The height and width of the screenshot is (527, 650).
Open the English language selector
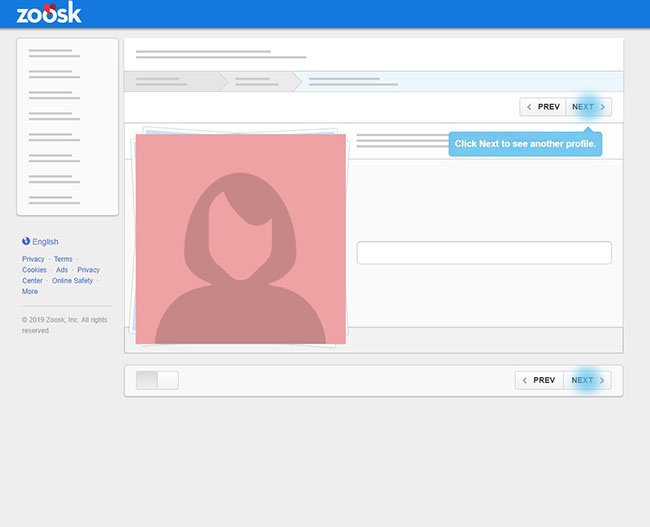[40, 241]
